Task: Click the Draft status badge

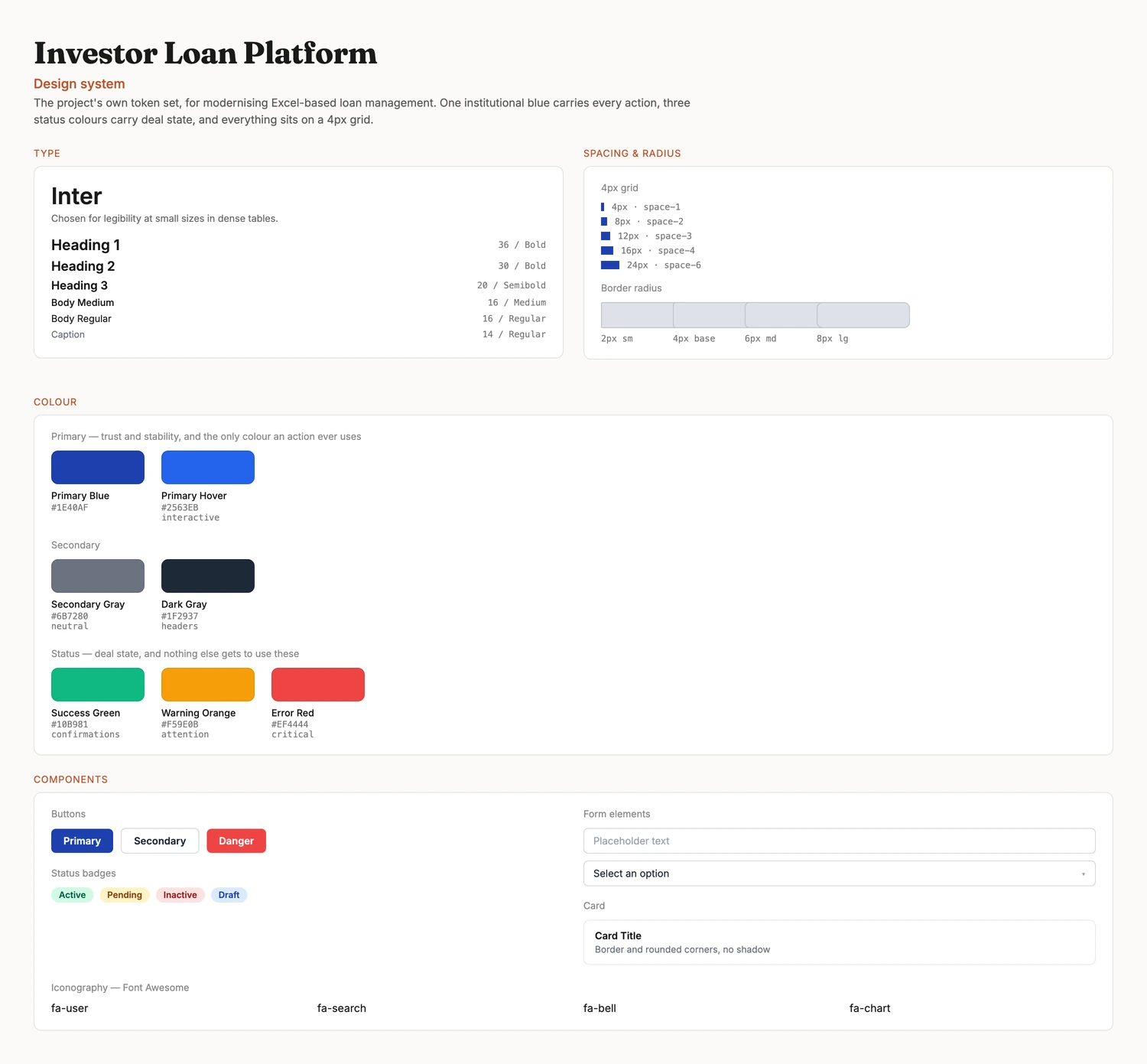Action: 229,895
